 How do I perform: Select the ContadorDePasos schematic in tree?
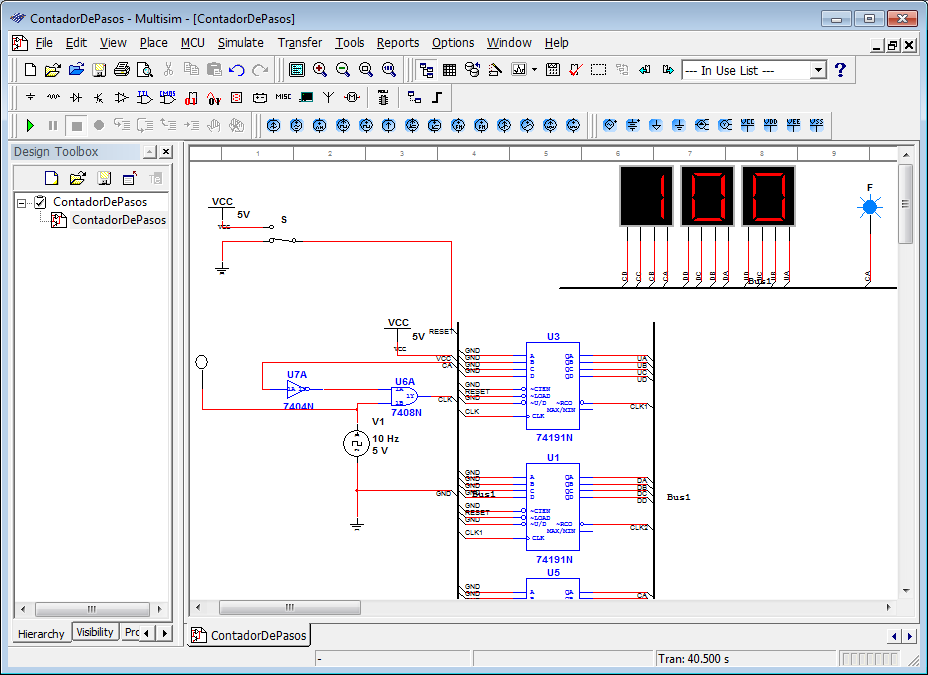tap(118, 220)
